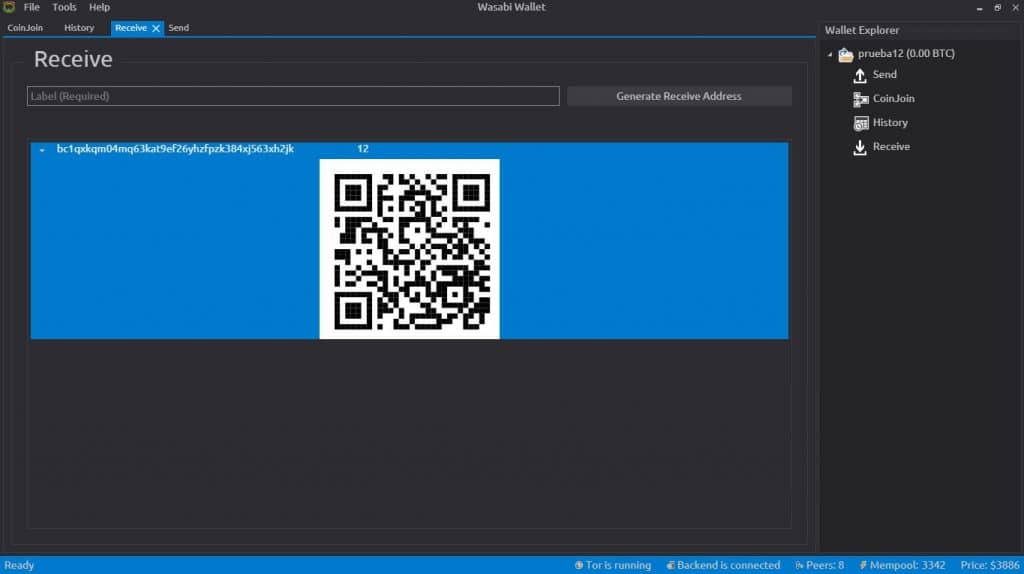
Task: Switch to the Send tab
Action: point(178,28)
